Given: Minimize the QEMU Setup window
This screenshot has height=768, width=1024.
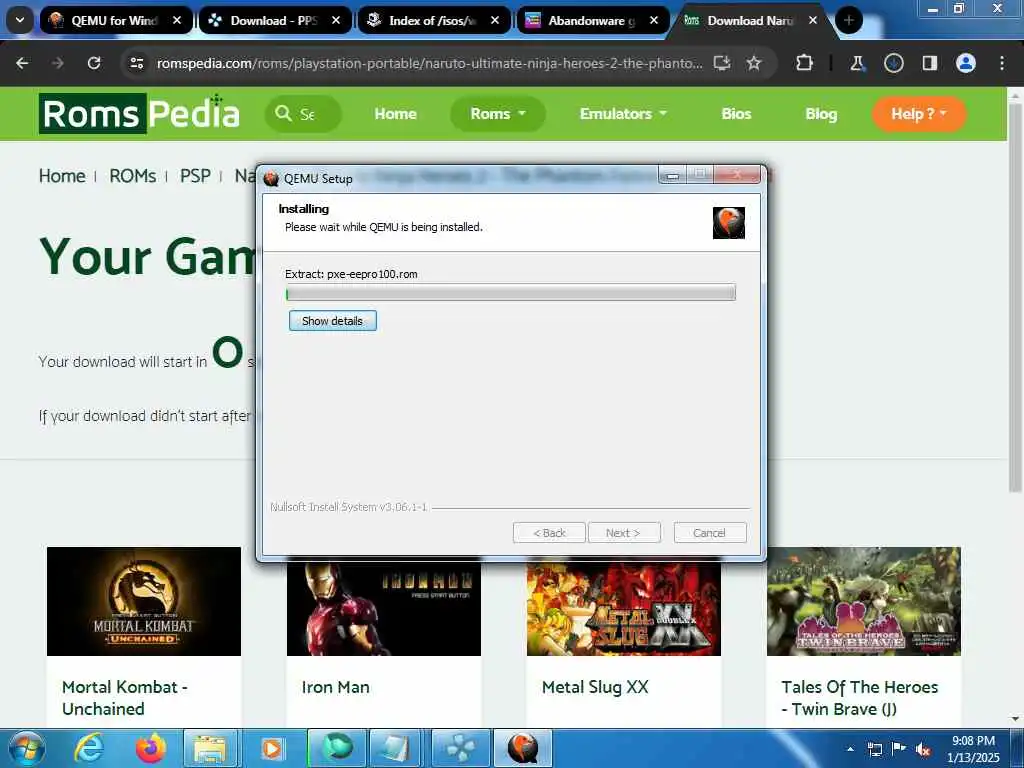Looking at the screenshot, I should 673,175.
